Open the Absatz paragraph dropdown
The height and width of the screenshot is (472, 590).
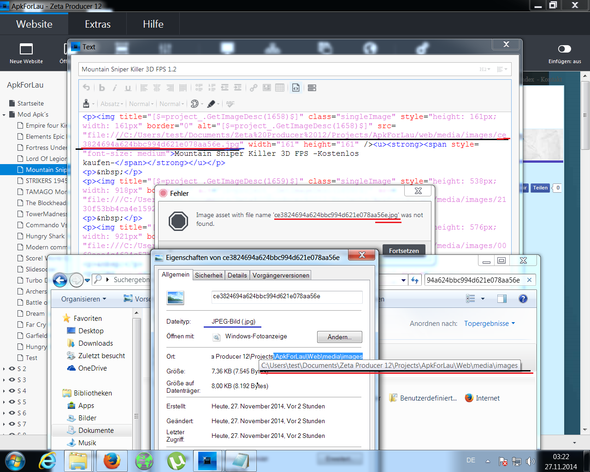point(112,104)
